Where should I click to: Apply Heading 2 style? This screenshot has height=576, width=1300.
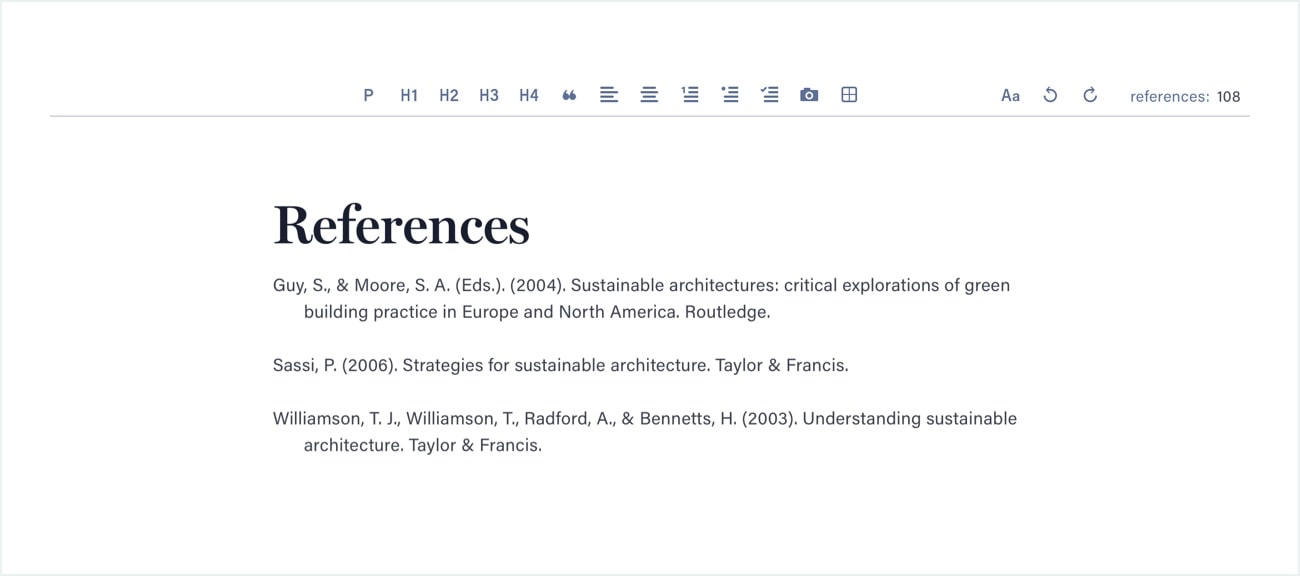[448, 94]
